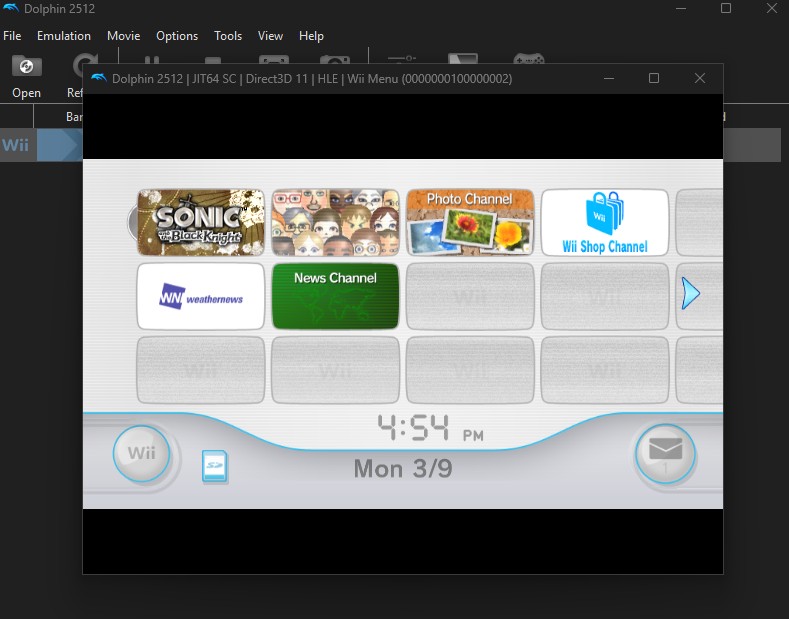Click the round Wii settings button

tap(141, 454)
